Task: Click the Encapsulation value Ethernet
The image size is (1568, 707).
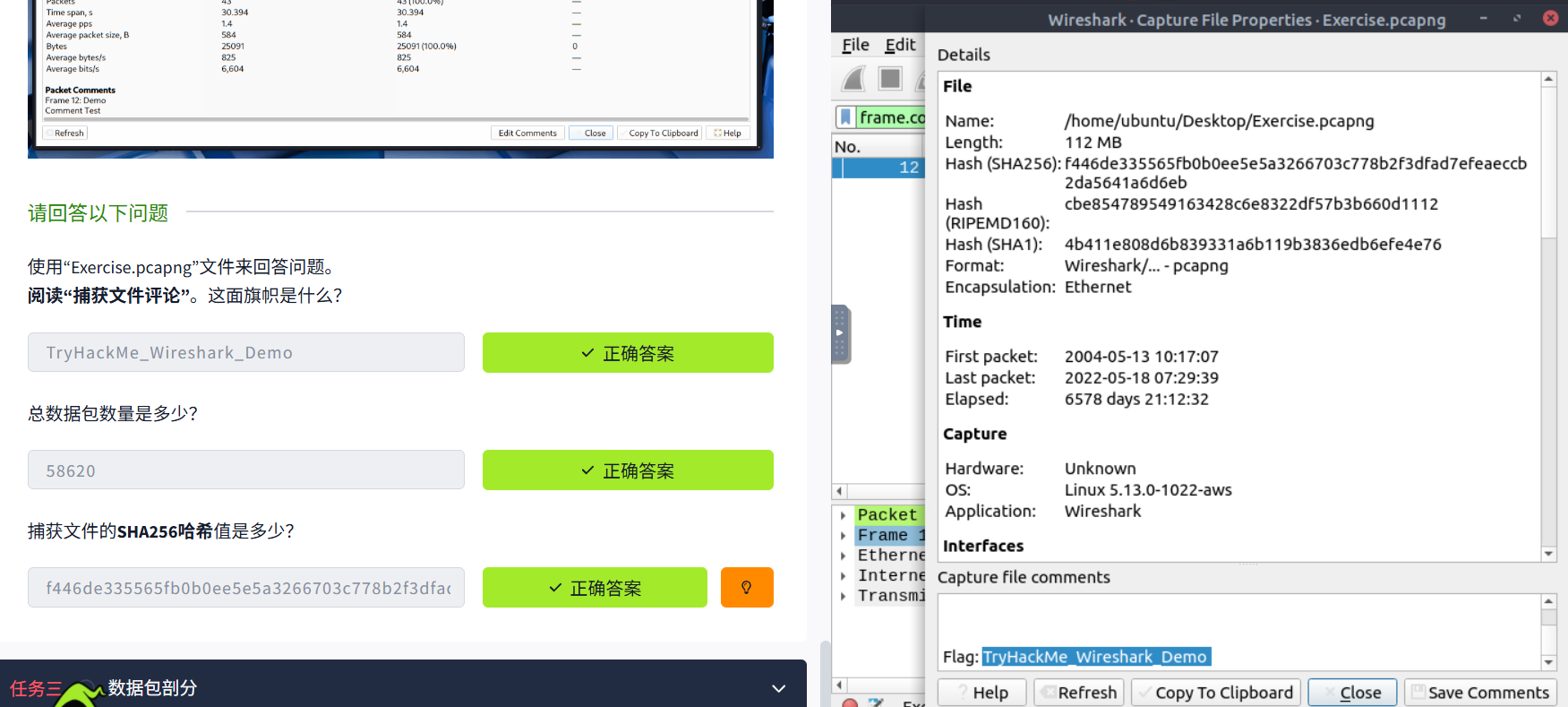Action: [1098, 287]
